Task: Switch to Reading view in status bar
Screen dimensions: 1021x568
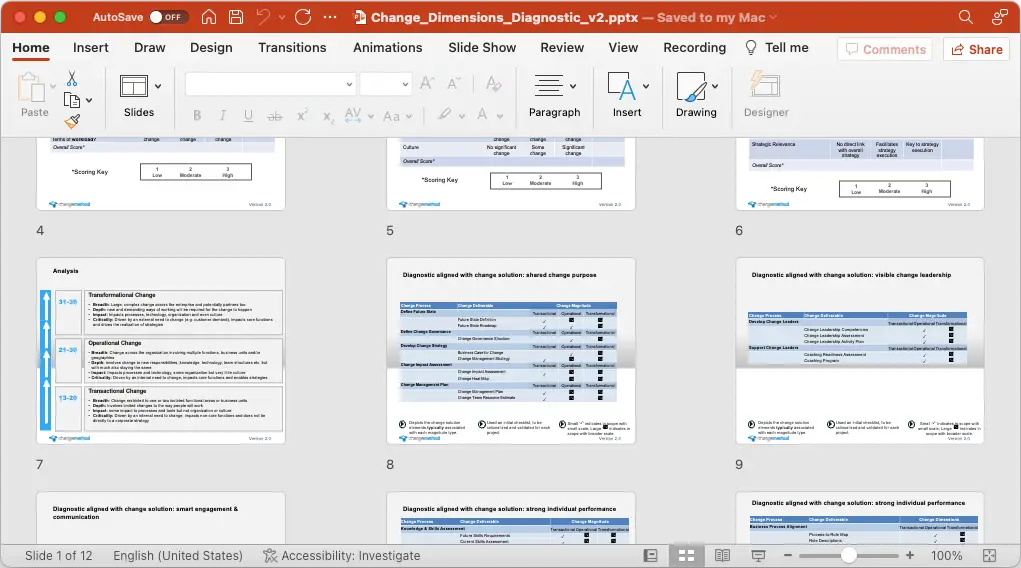Action: [722, 556]
